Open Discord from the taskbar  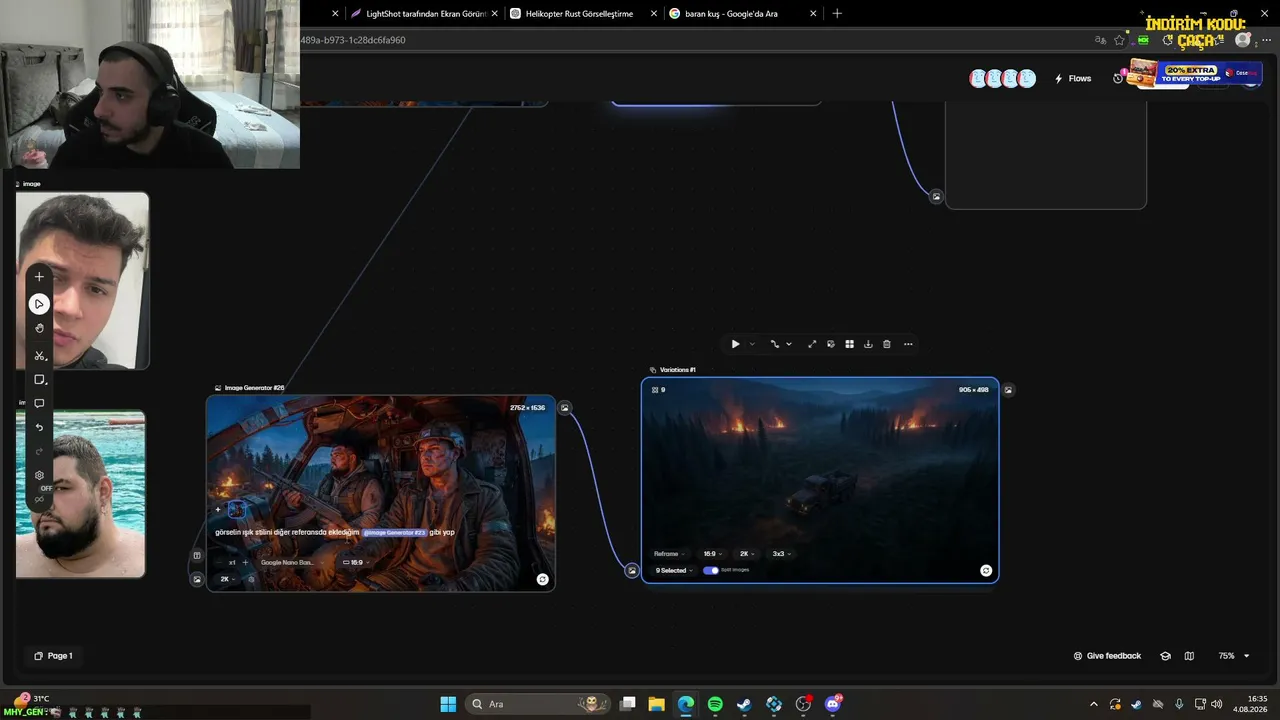pos(833,704)
